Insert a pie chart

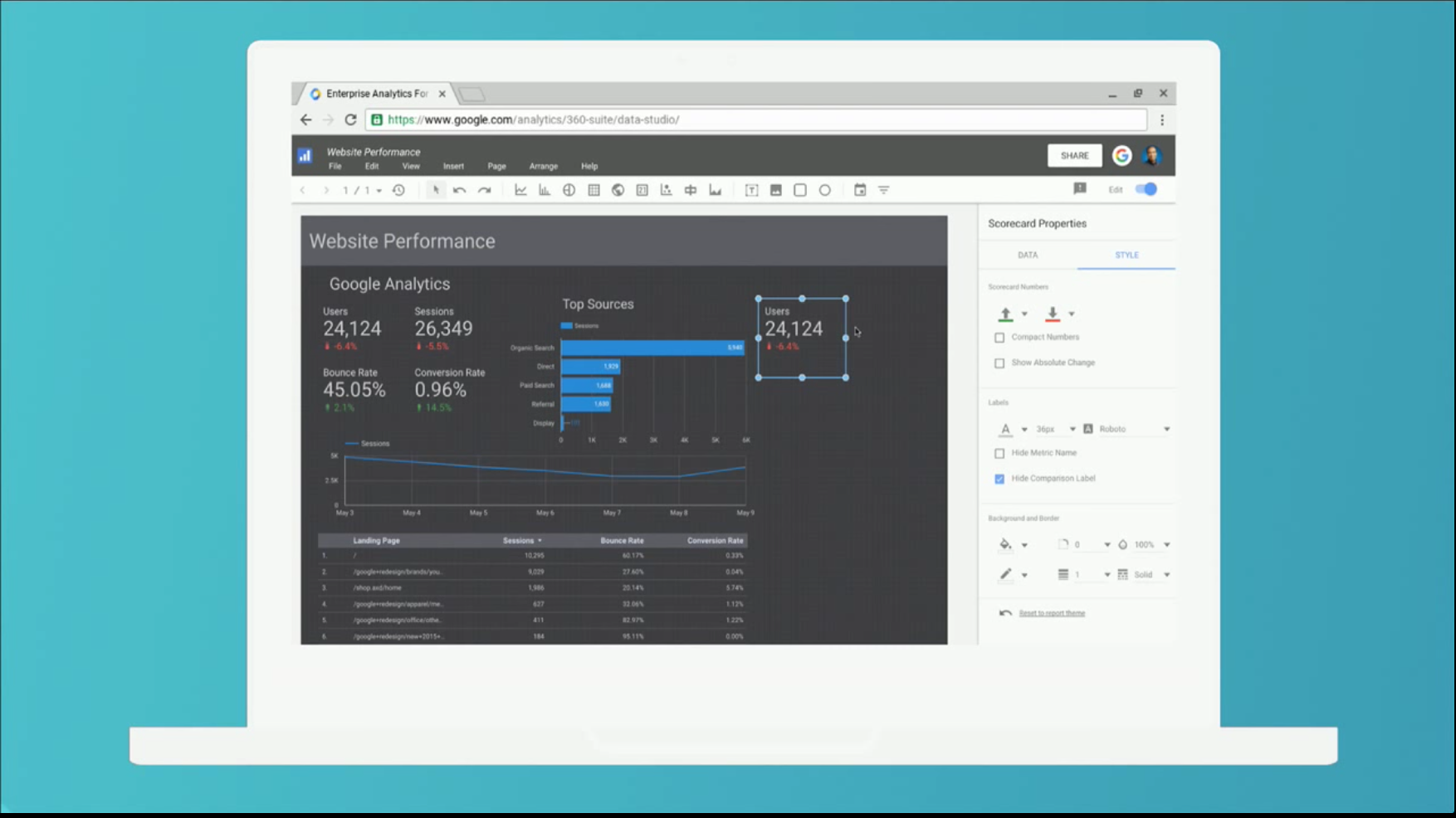click(569, 190)
